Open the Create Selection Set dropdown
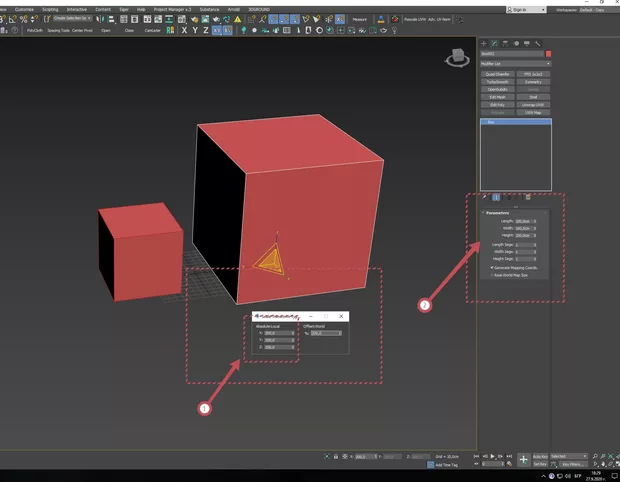 [x=73, y=18]
